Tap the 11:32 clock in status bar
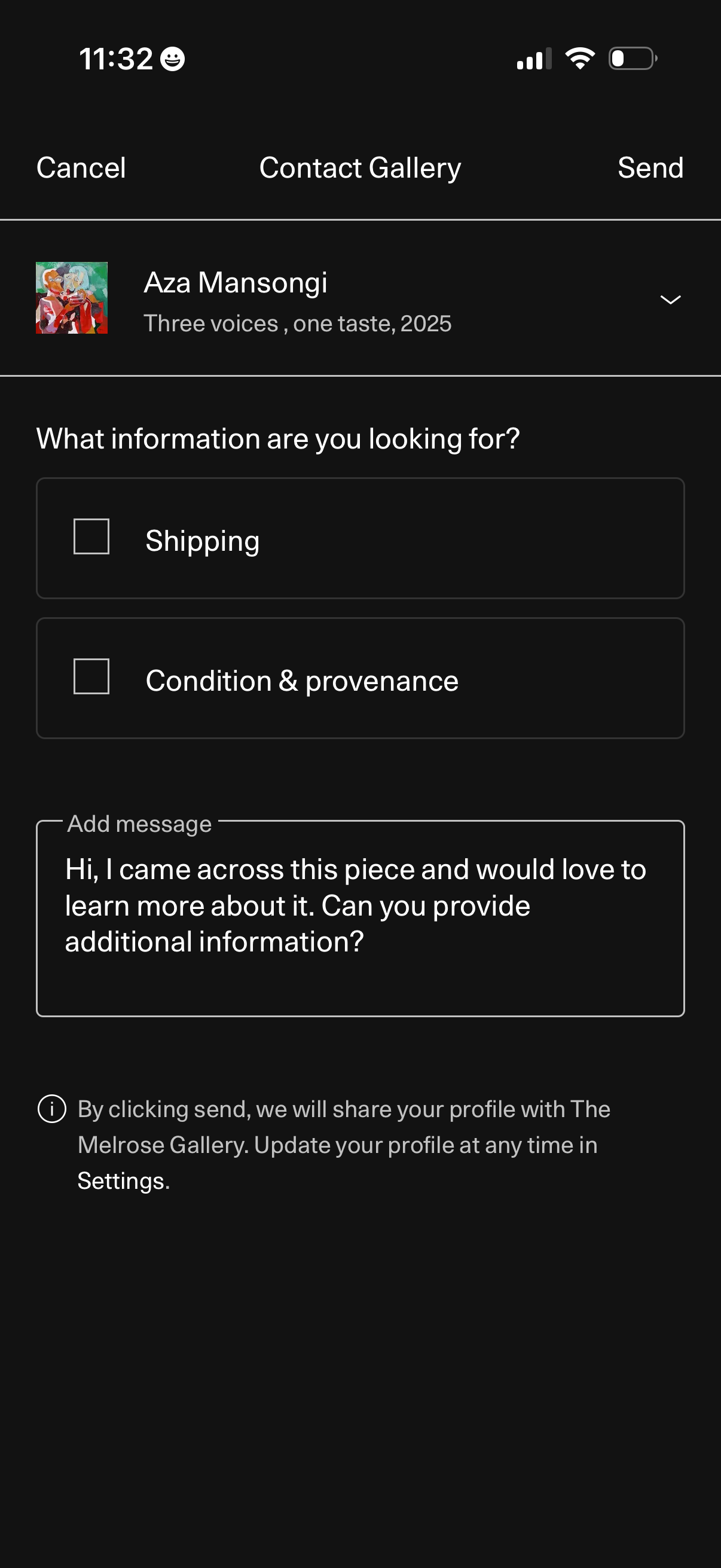 (x=115, y=59)
